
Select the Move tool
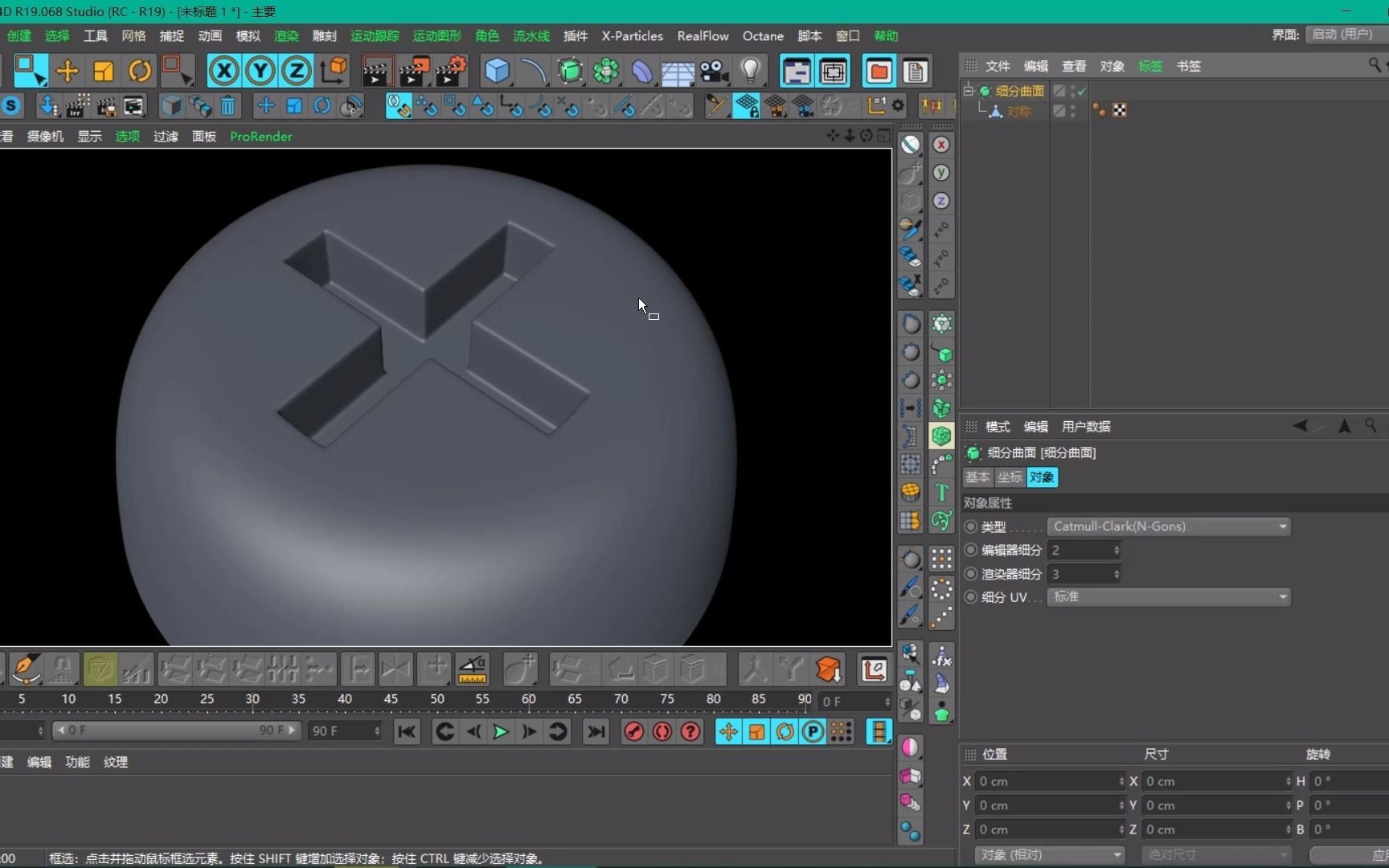point(68,71)
